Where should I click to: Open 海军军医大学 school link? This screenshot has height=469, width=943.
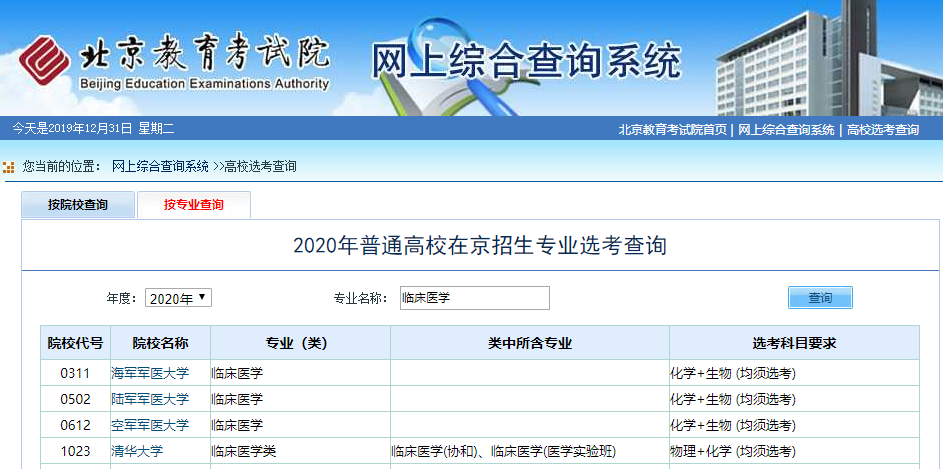click(x=150, y=373)
